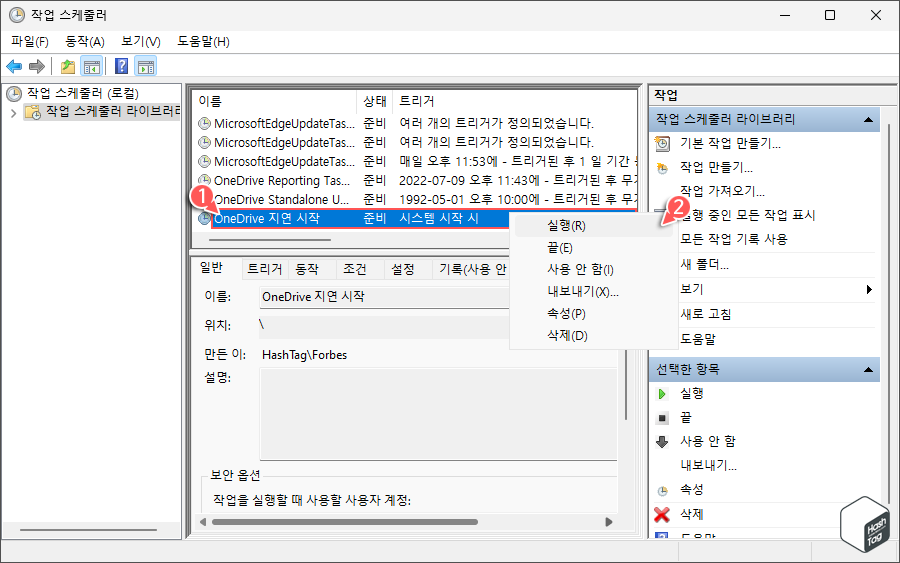This screenshot has height=563, width=900.
Task: Click the task list horizontal scrollbar
Action: (270, 240)
